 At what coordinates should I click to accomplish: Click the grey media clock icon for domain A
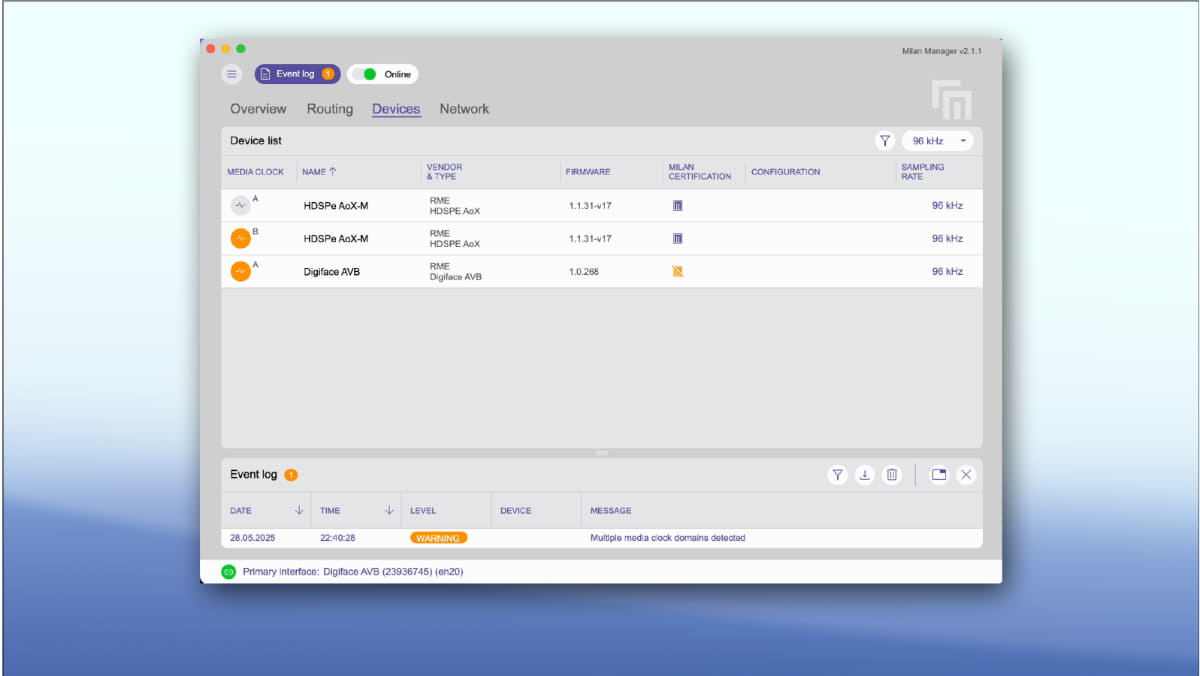click(241, 206)
